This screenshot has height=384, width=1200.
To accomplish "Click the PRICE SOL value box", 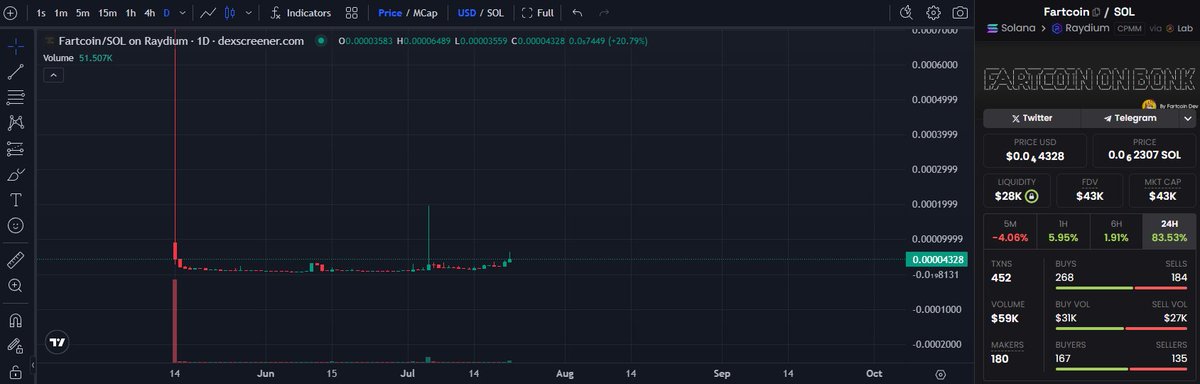I will (1144, 150).
